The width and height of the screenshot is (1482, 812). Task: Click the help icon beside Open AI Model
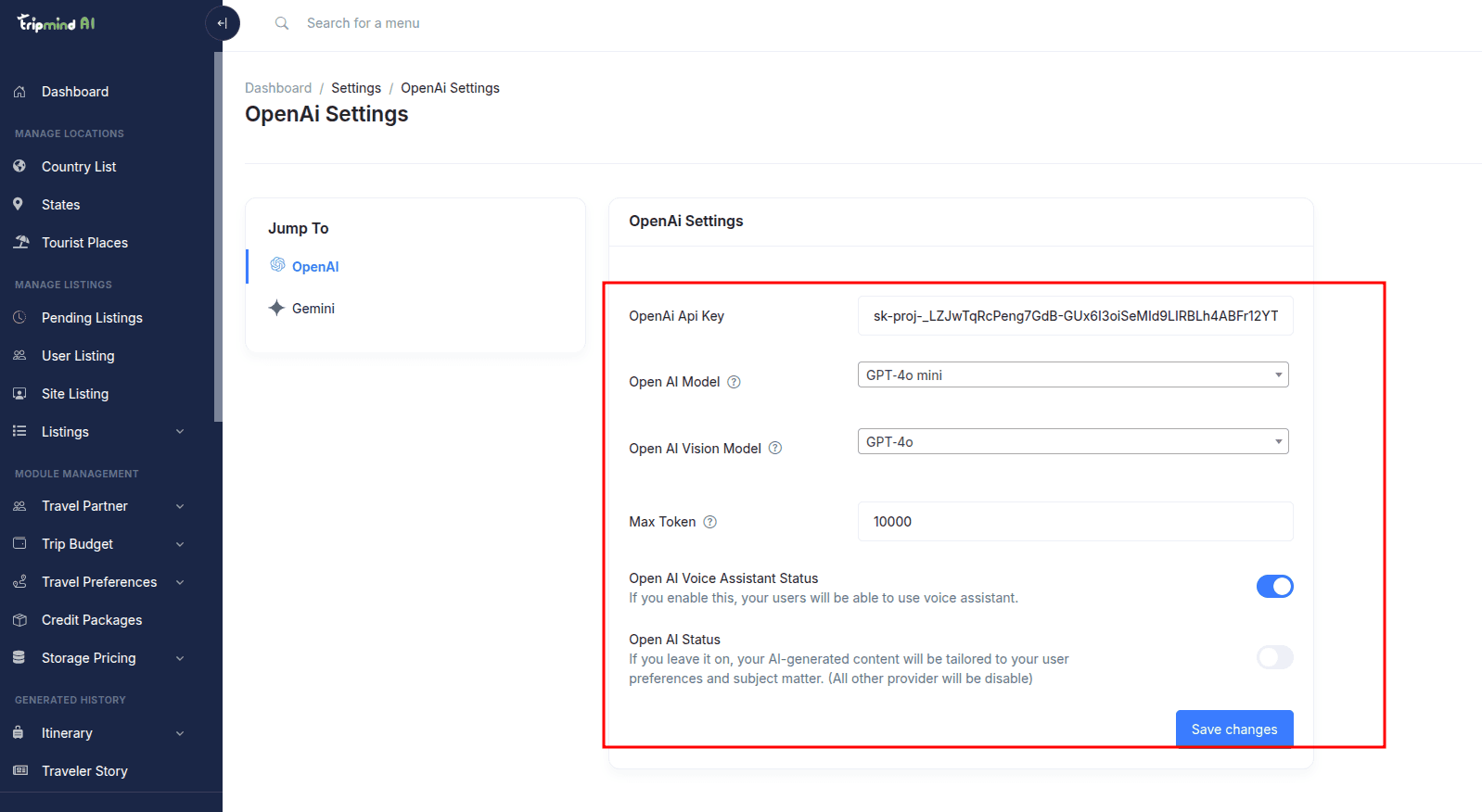coord(734,382)
